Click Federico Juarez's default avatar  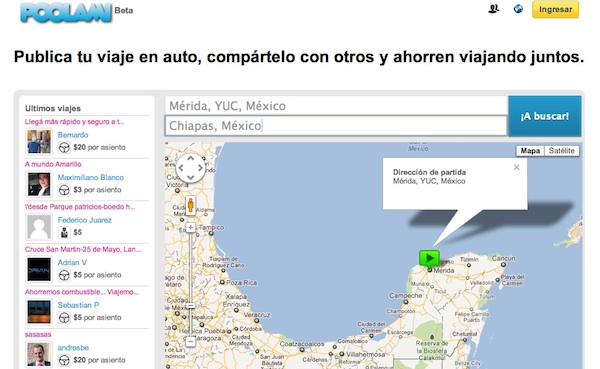[x=39, y=227]
